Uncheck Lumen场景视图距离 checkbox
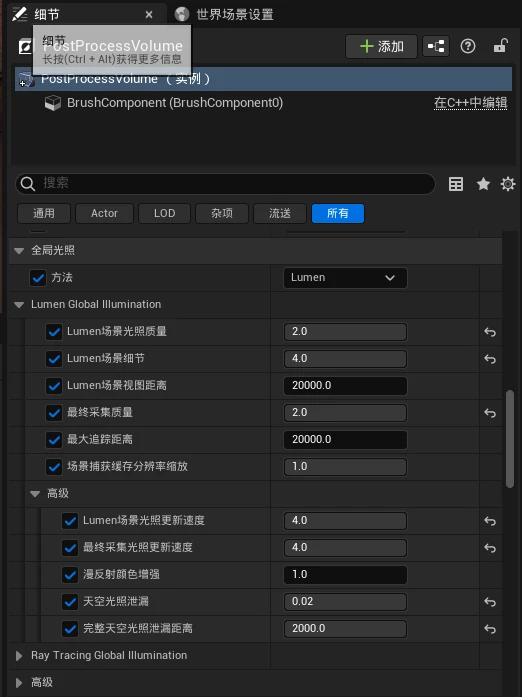This screenshot has height=697, width=522. (54, 386)
